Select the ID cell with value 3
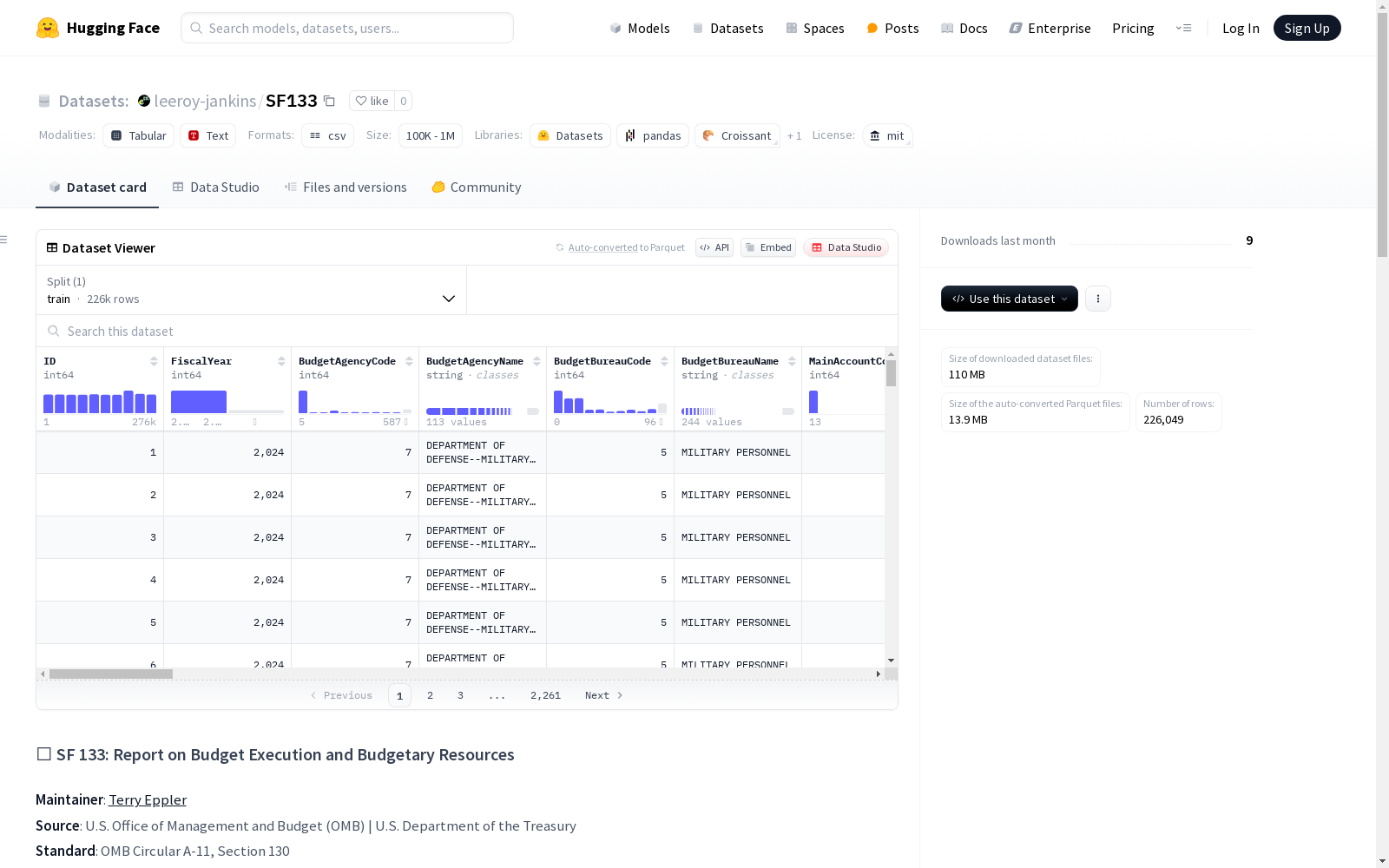The width and height of the screenshot is (1389, 868). pyautogui.click(x=100, y=537)
